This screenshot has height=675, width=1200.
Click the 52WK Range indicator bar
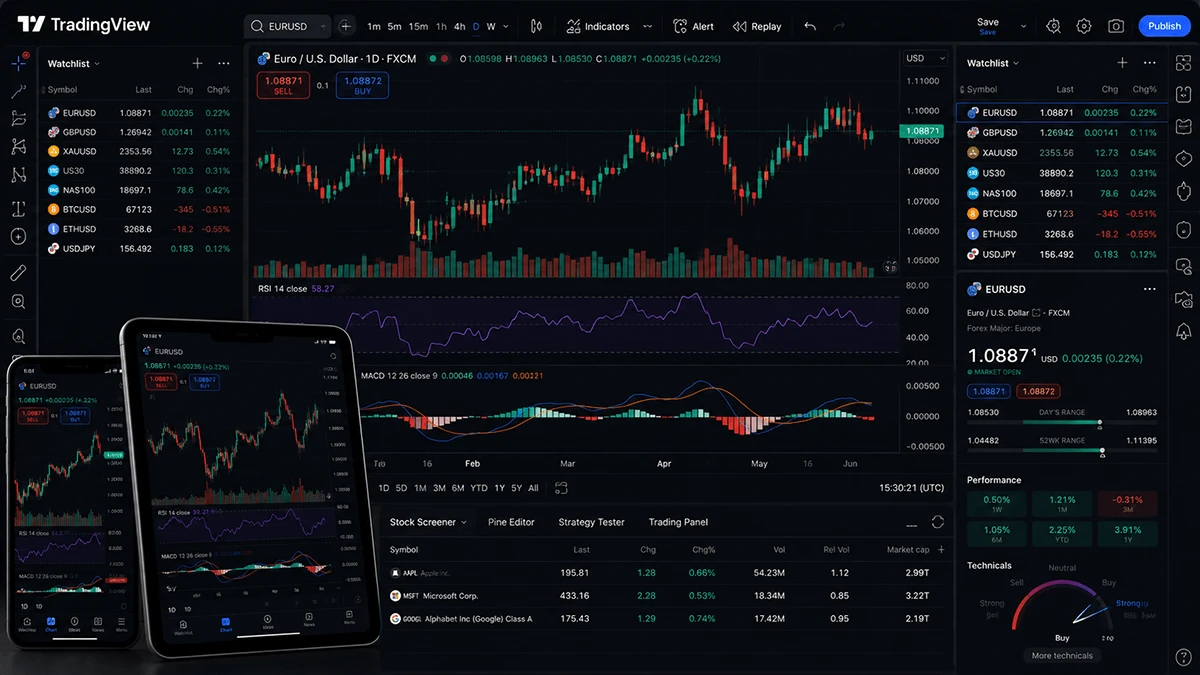1061,452
